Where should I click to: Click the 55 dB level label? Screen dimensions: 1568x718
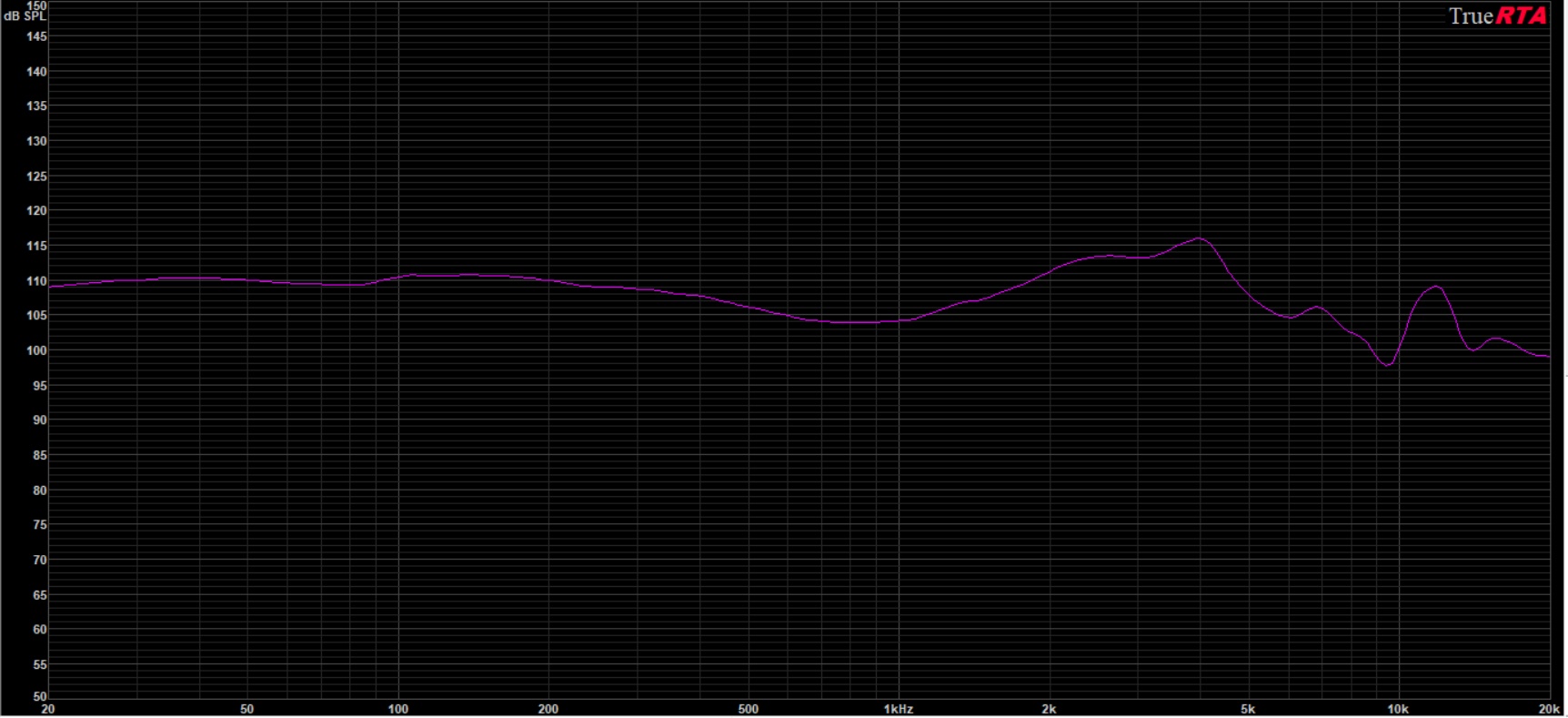coord(39,665)
